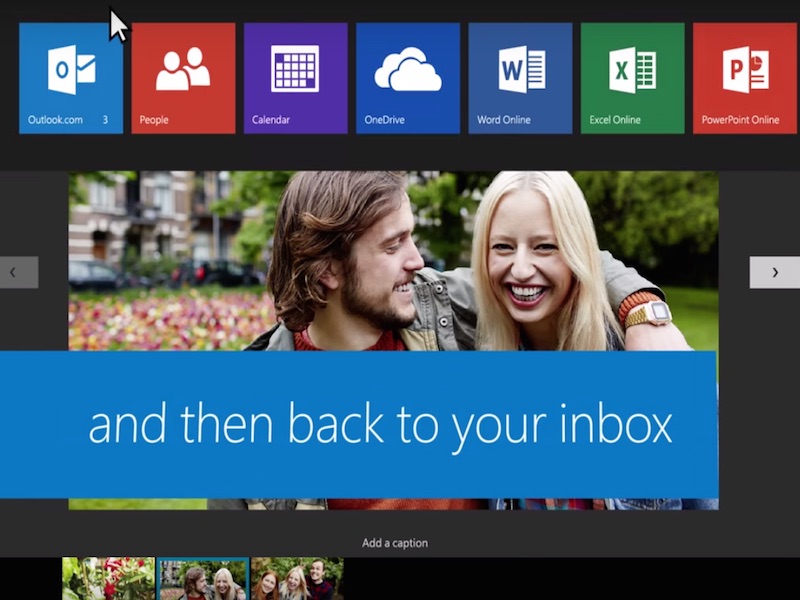Image resolution: width=800 pixels, height=600 pixels.
Task: Open the Outlook.com tile
Action: point(71,78)
